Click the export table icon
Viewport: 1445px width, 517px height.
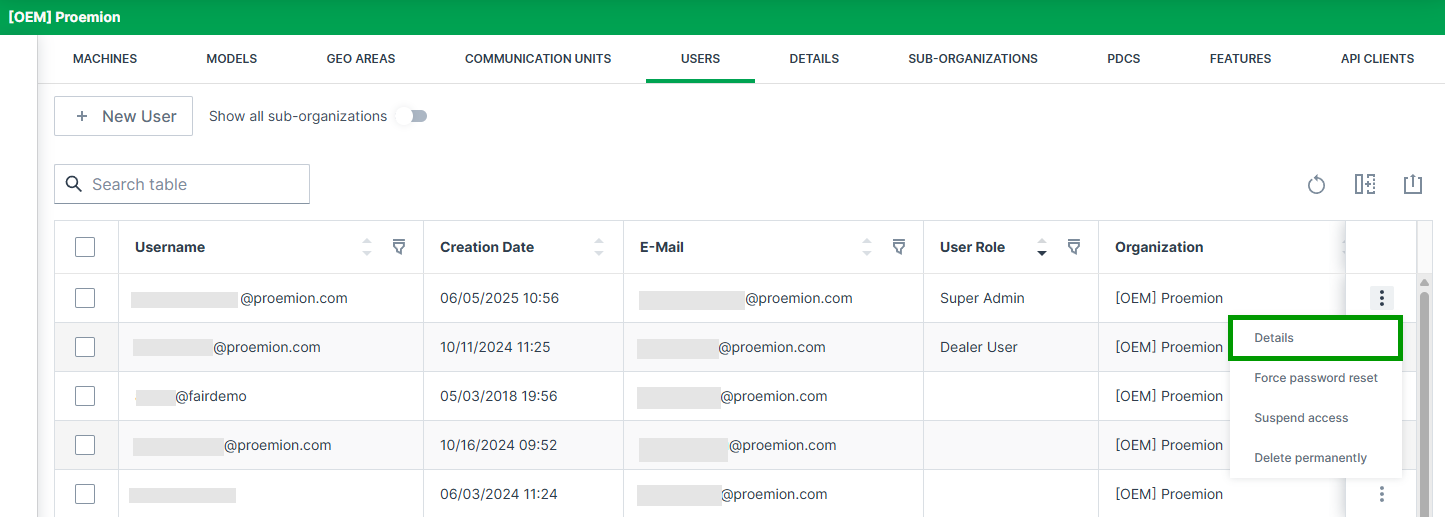pos(1412,184)
